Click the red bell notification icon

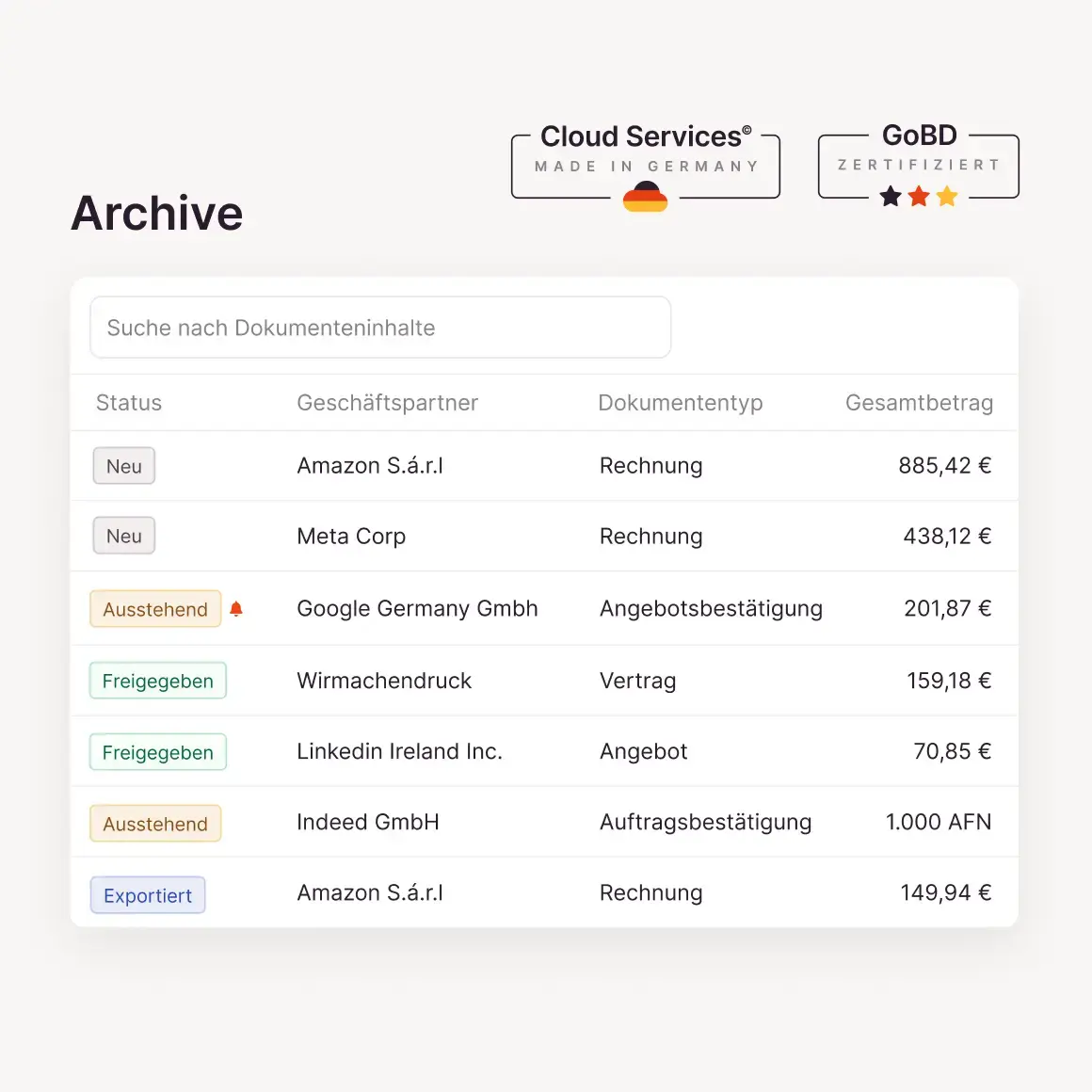pos(236,609)
